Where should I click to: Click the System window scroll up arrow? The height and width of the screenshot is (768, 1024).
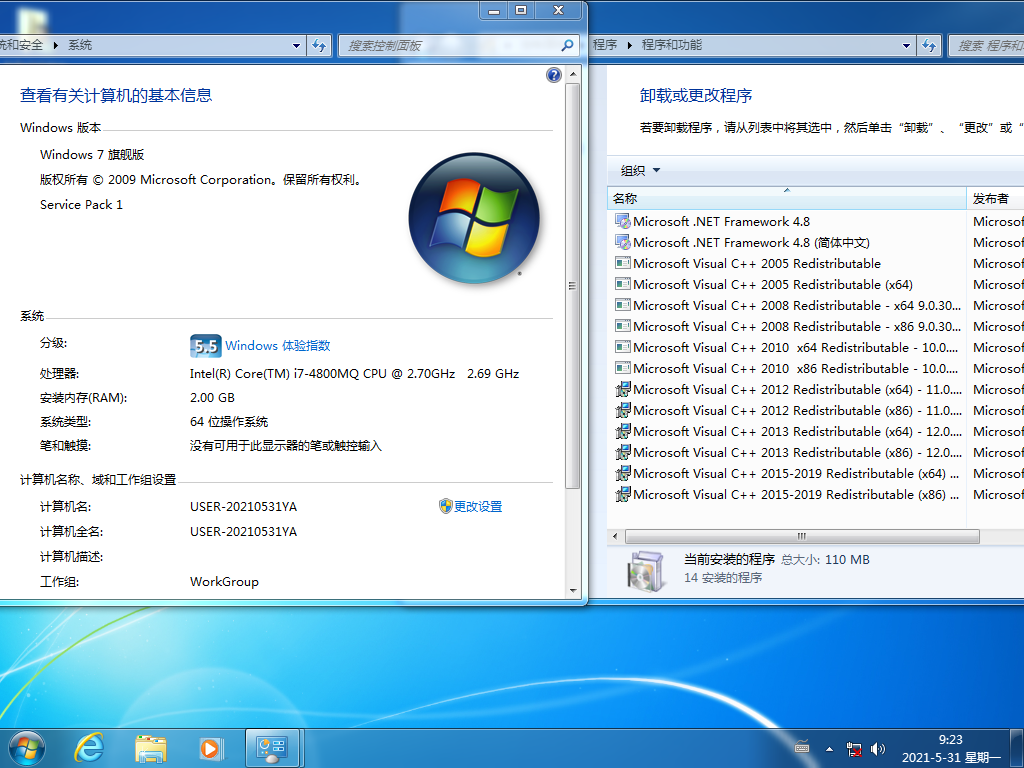[x=573, y=74]
